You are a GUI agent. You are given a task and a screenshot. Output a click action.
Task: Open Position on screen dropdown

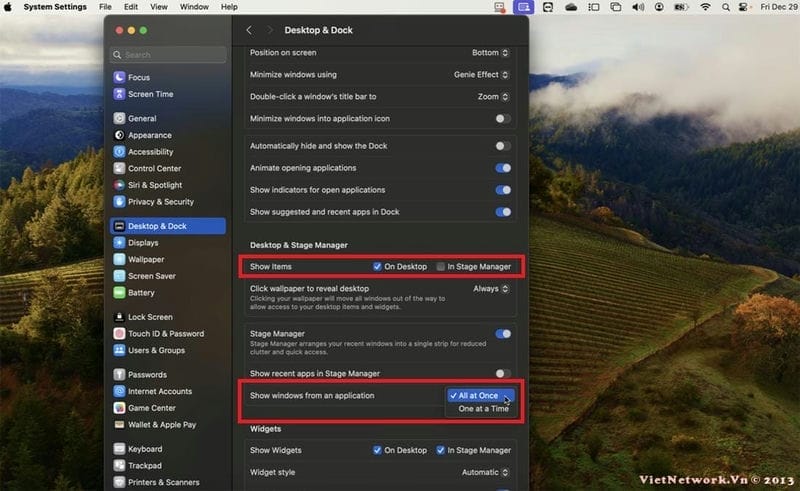490,52
